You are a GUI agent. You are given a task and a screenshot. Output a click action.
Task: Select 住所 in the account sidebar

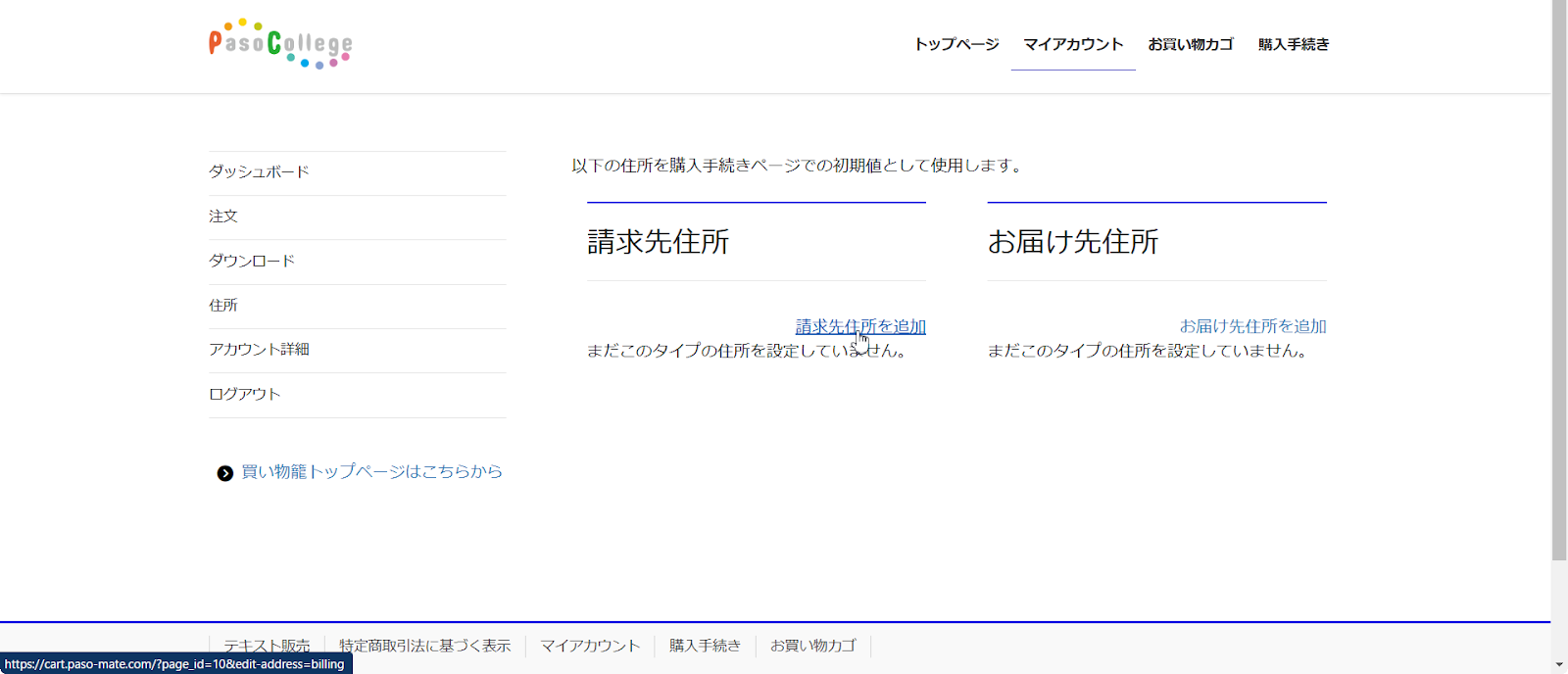[x=223, y=305]
